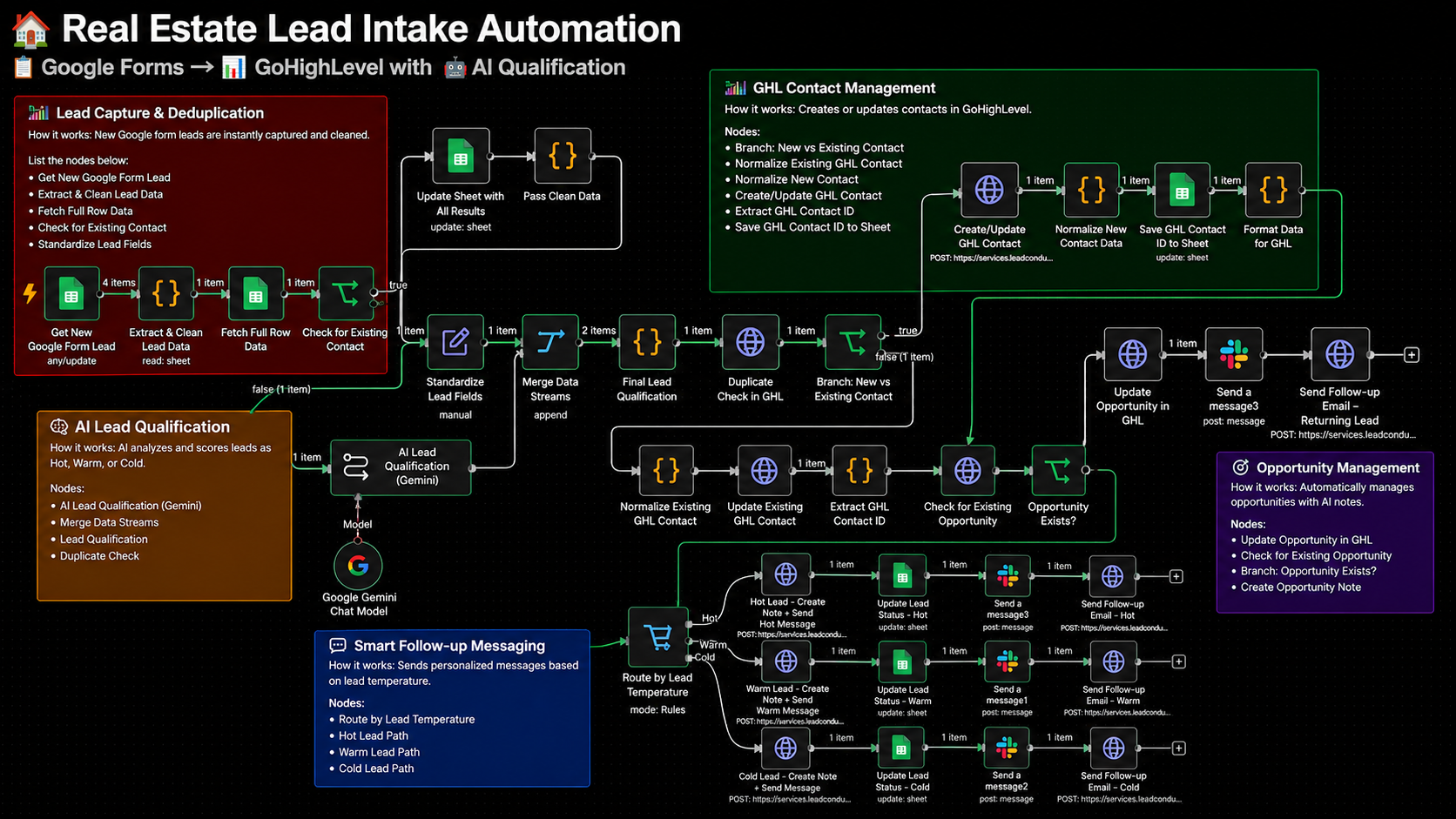Viewport: 1456px width, 819px height.
Task: Select the Pass Clean Data code node
Action: click(x=563, y=157)
